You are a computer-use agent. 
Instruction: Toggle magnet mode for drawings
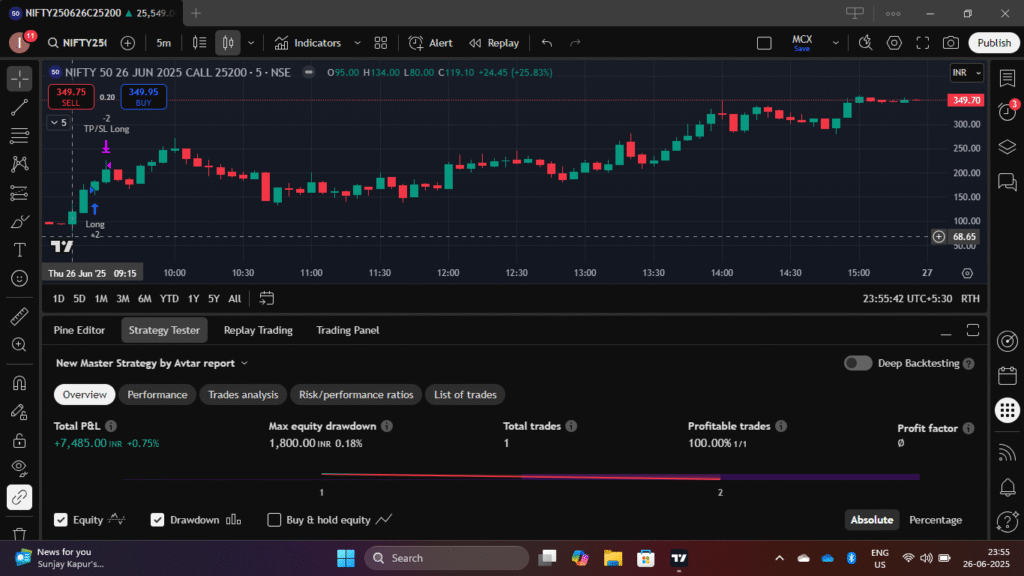point(20,383)
